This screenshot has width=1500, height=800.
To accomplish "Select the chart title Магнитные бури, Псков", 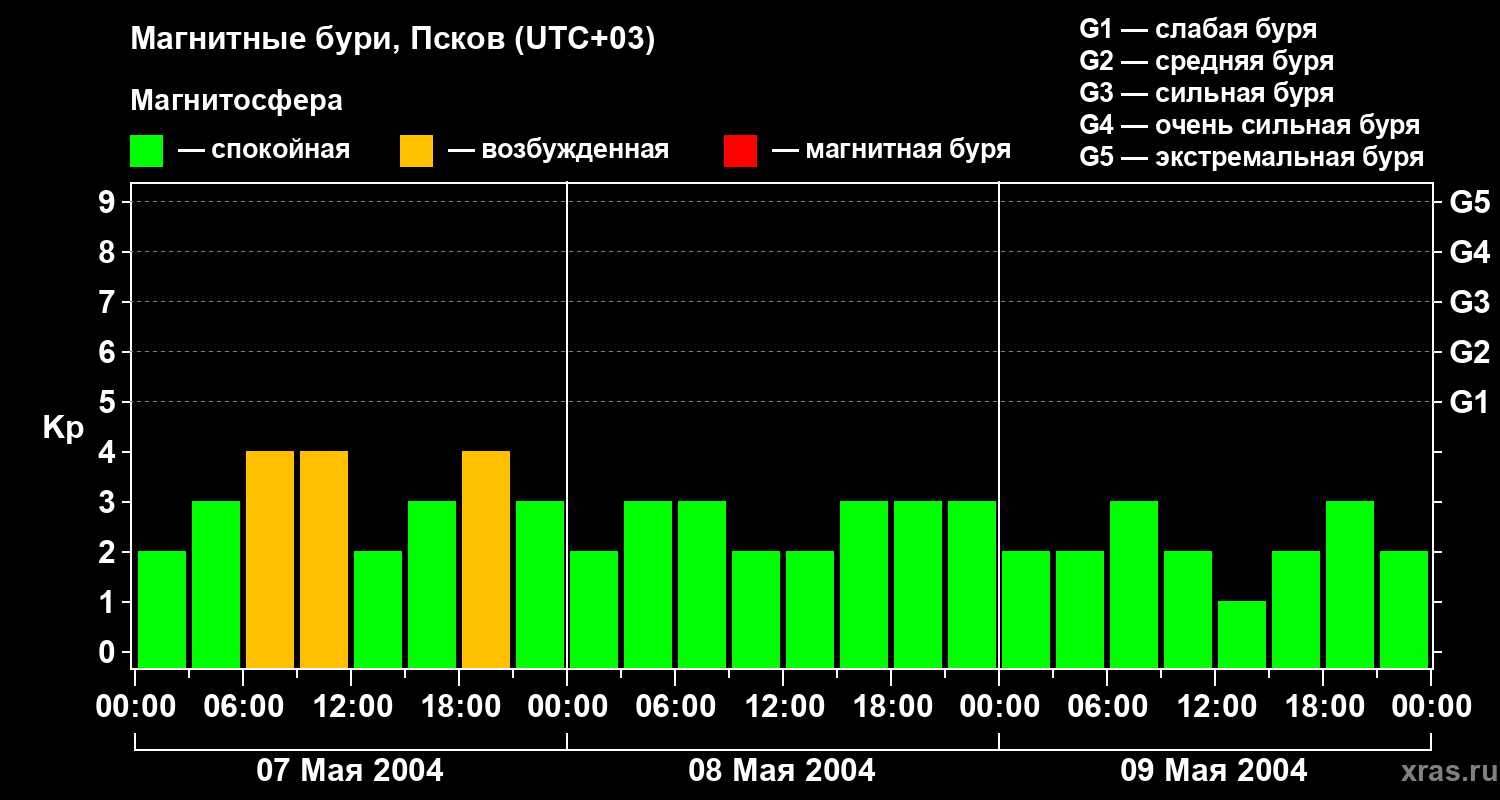I will click(x=393, y=40).
